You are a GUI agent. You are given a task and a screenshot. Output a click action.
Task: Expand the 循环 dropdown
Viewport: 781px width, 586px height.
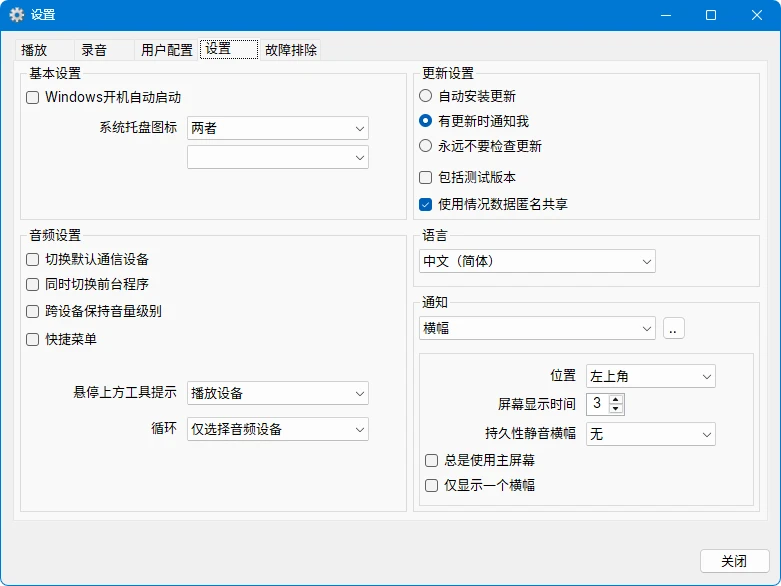(278, 429)
